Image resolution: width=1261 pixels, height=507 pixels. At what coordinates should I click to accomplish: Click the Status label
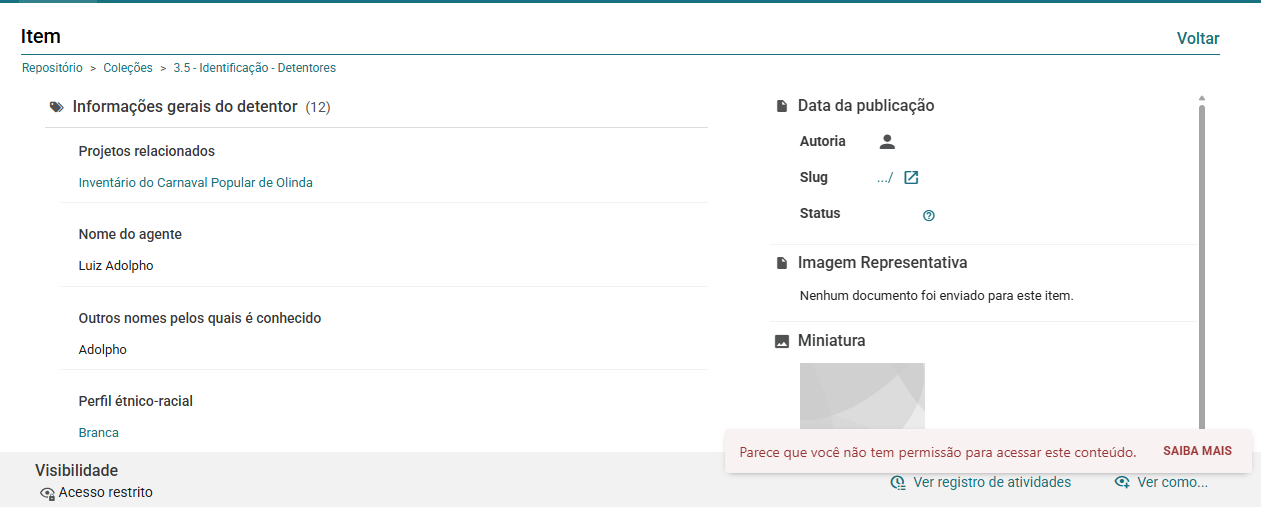pos(820,213)
